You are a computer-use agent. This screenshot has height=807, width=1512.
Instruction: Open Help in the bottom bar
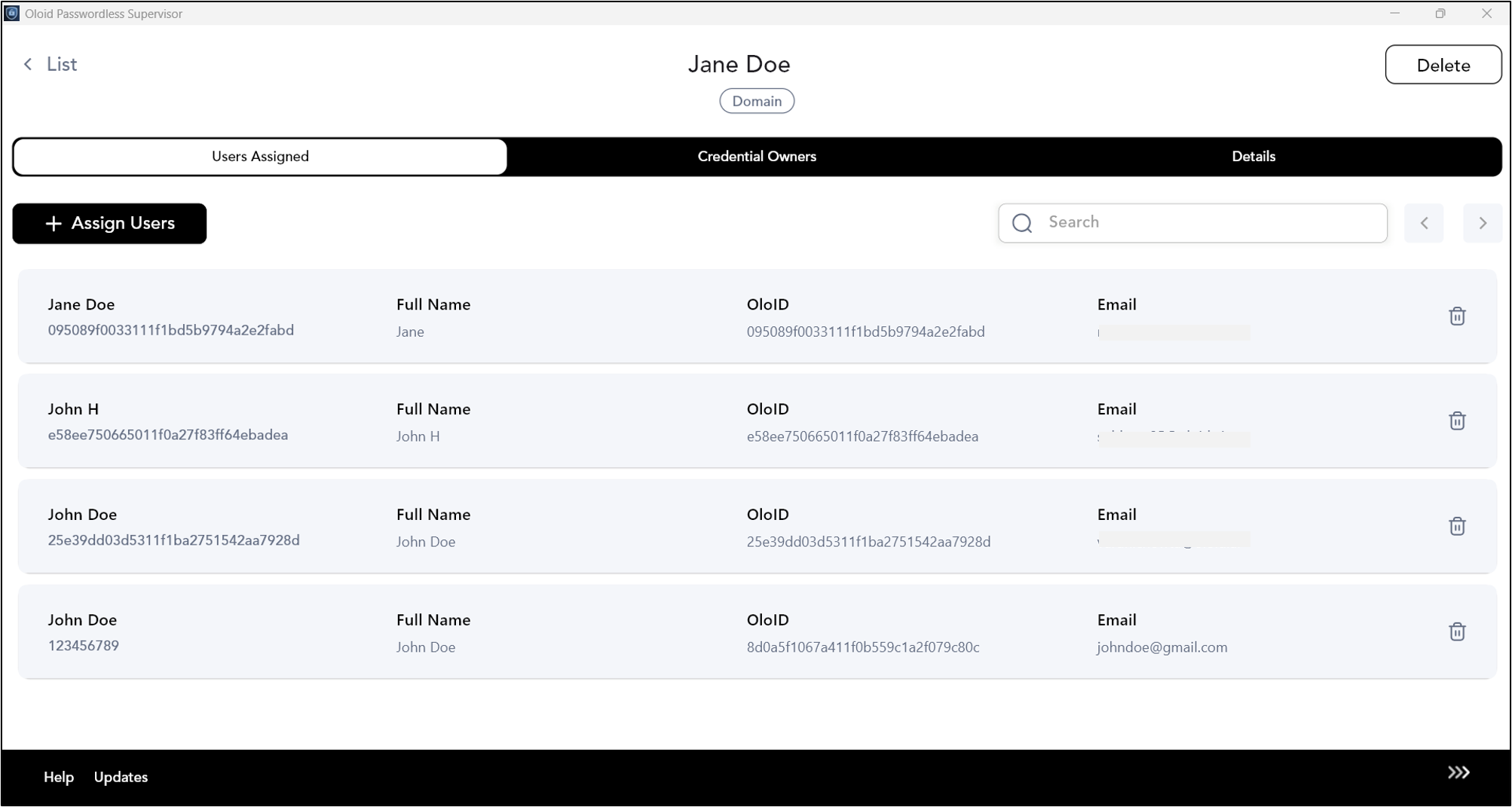tap(59, 777)
